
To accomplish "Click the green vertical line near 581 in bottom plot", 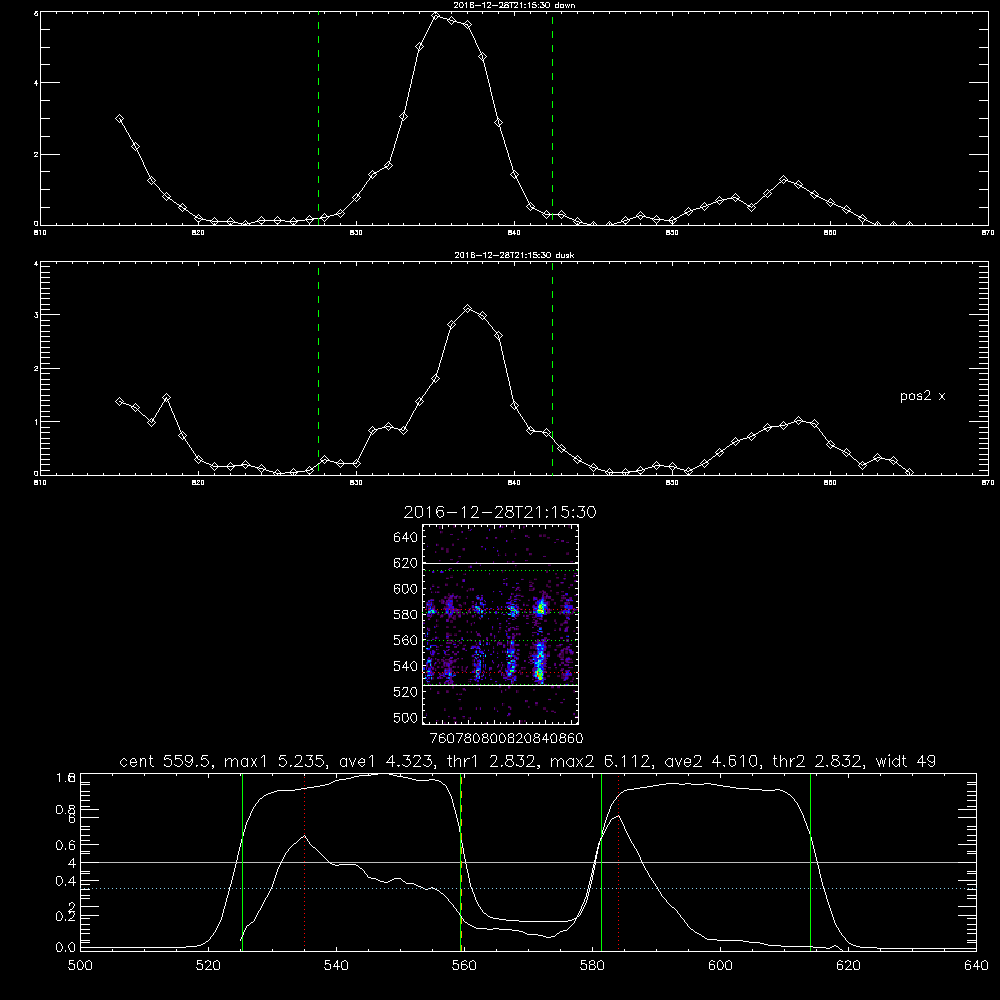I will pyautogui.click(x=601, y=862).
